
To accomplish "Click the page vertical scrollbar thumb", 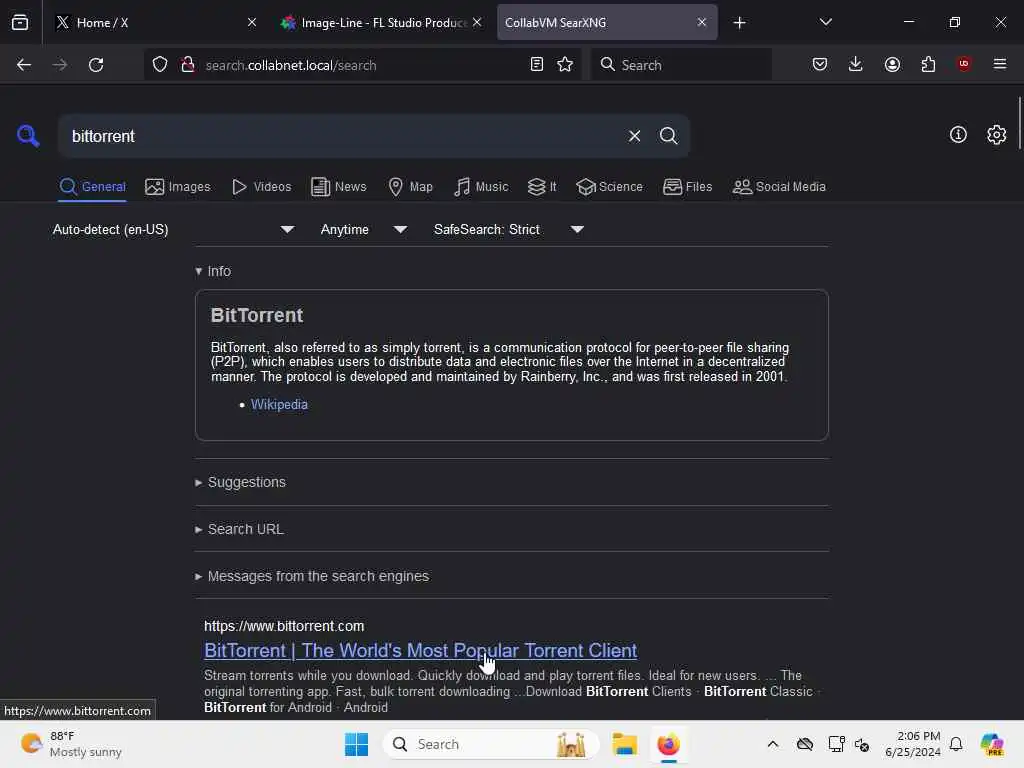I will click(1019, 123).
